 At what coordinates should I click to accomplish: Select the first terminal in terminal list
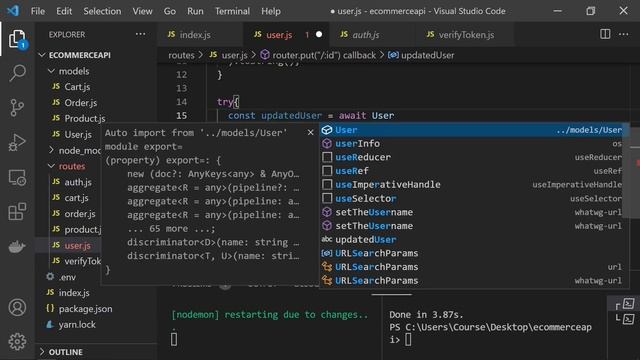point(629,303)
